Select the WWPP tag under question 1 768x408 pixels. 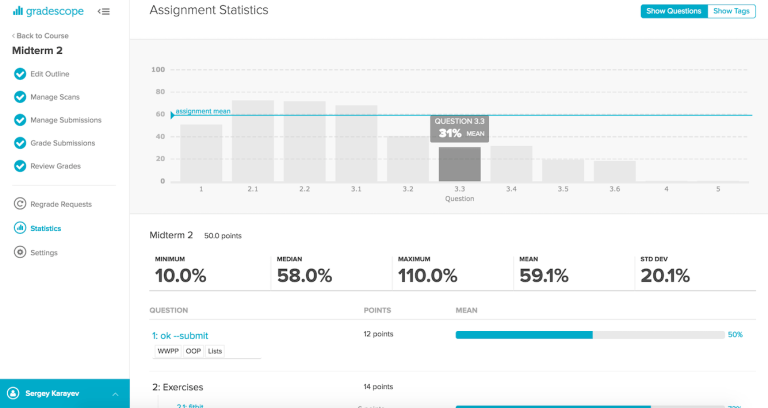tap(166, 351)
